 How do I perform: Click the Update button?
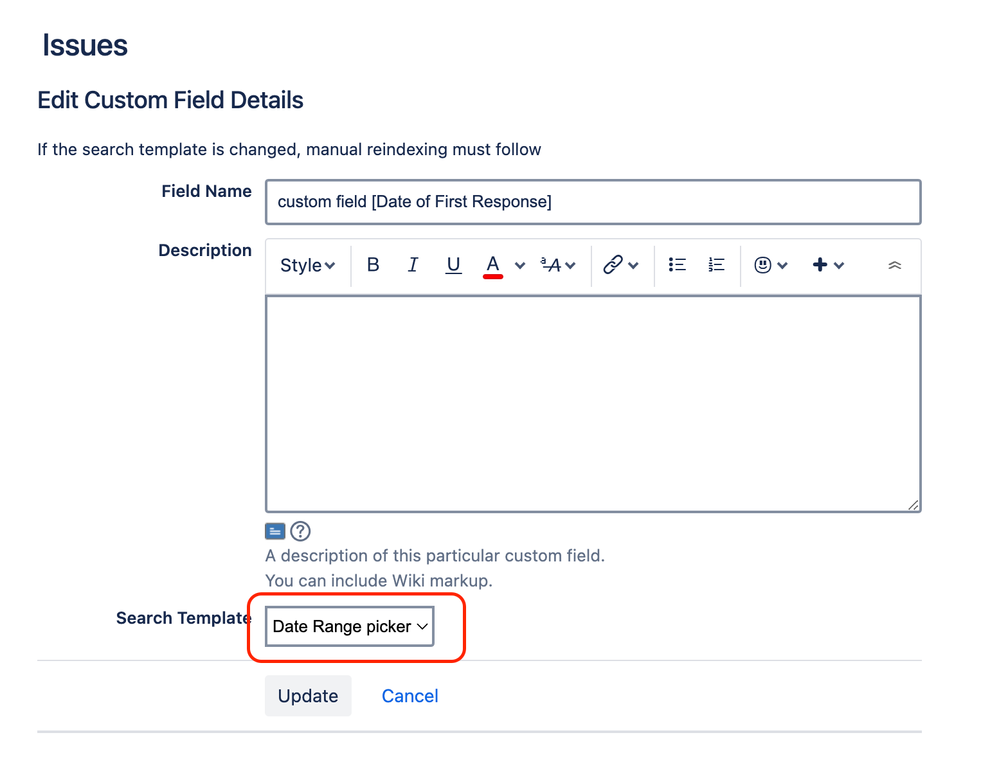(x=308, y=695)
